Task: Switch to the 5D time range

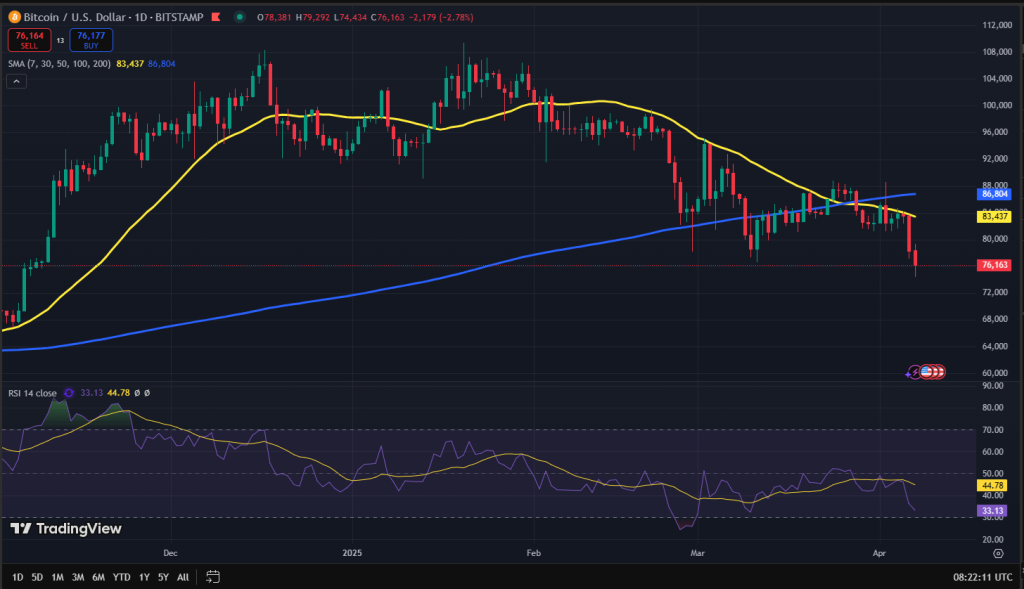Action: pos(37,577)
